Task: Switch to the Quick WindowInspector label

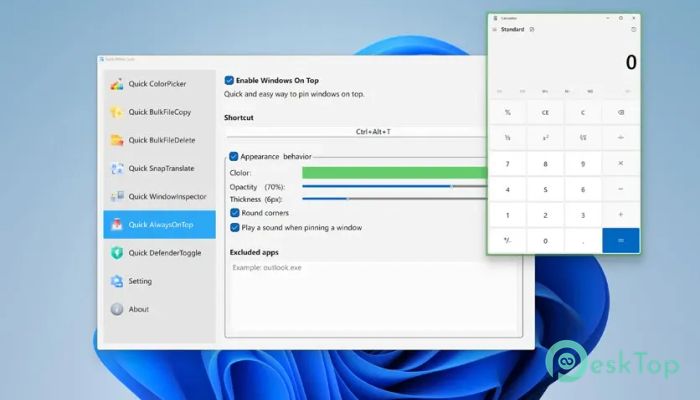Action: coord(167,196)
